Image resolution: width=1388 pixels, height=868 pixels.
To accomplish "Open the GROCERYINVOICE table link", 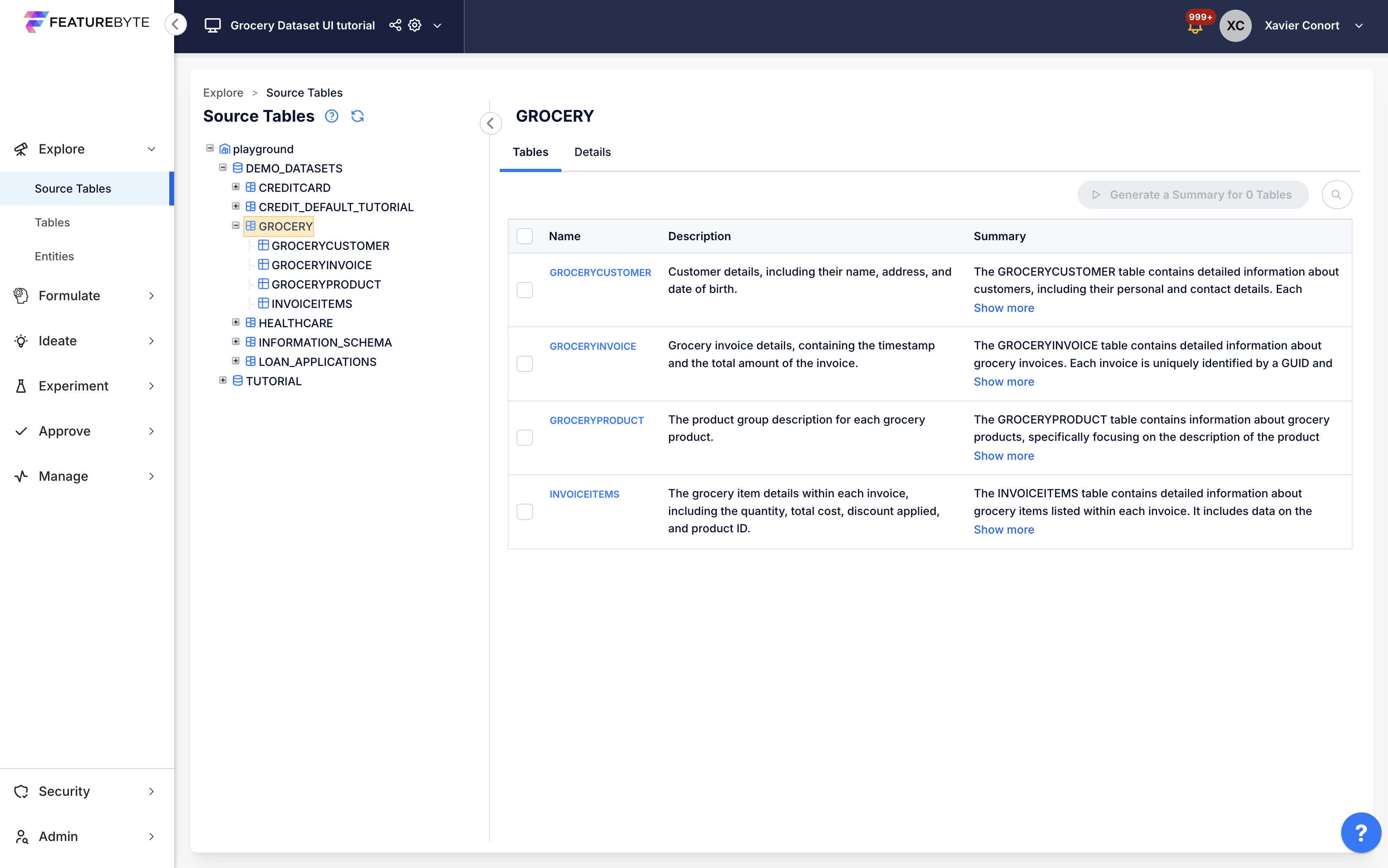I will pos(592,346).
